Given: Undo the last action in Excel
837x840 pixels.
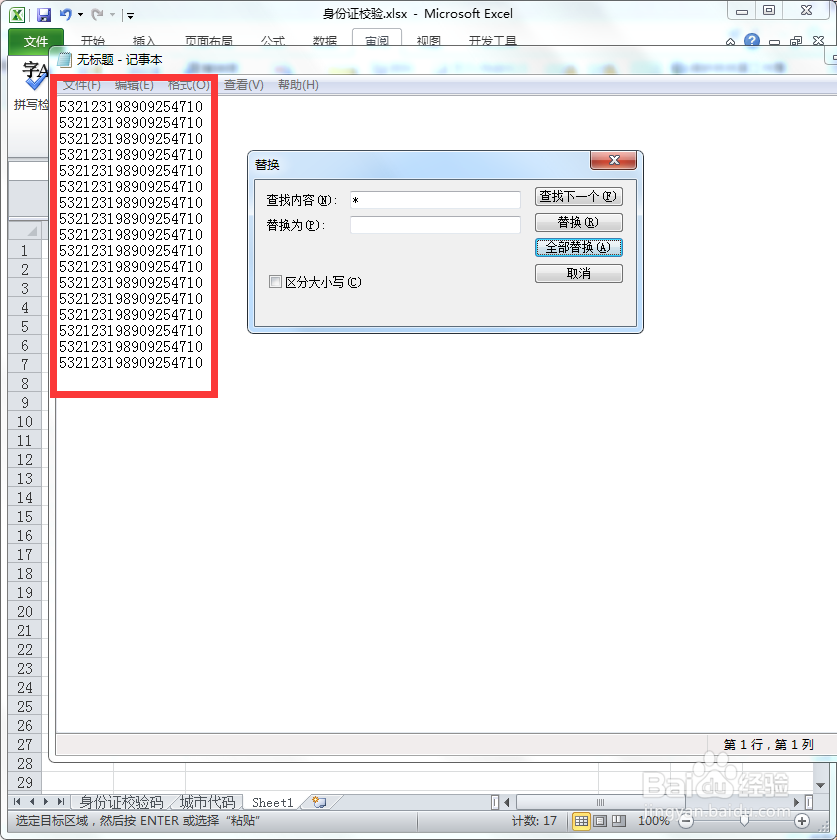Looking at the screenshot, I should pos(65,14).
